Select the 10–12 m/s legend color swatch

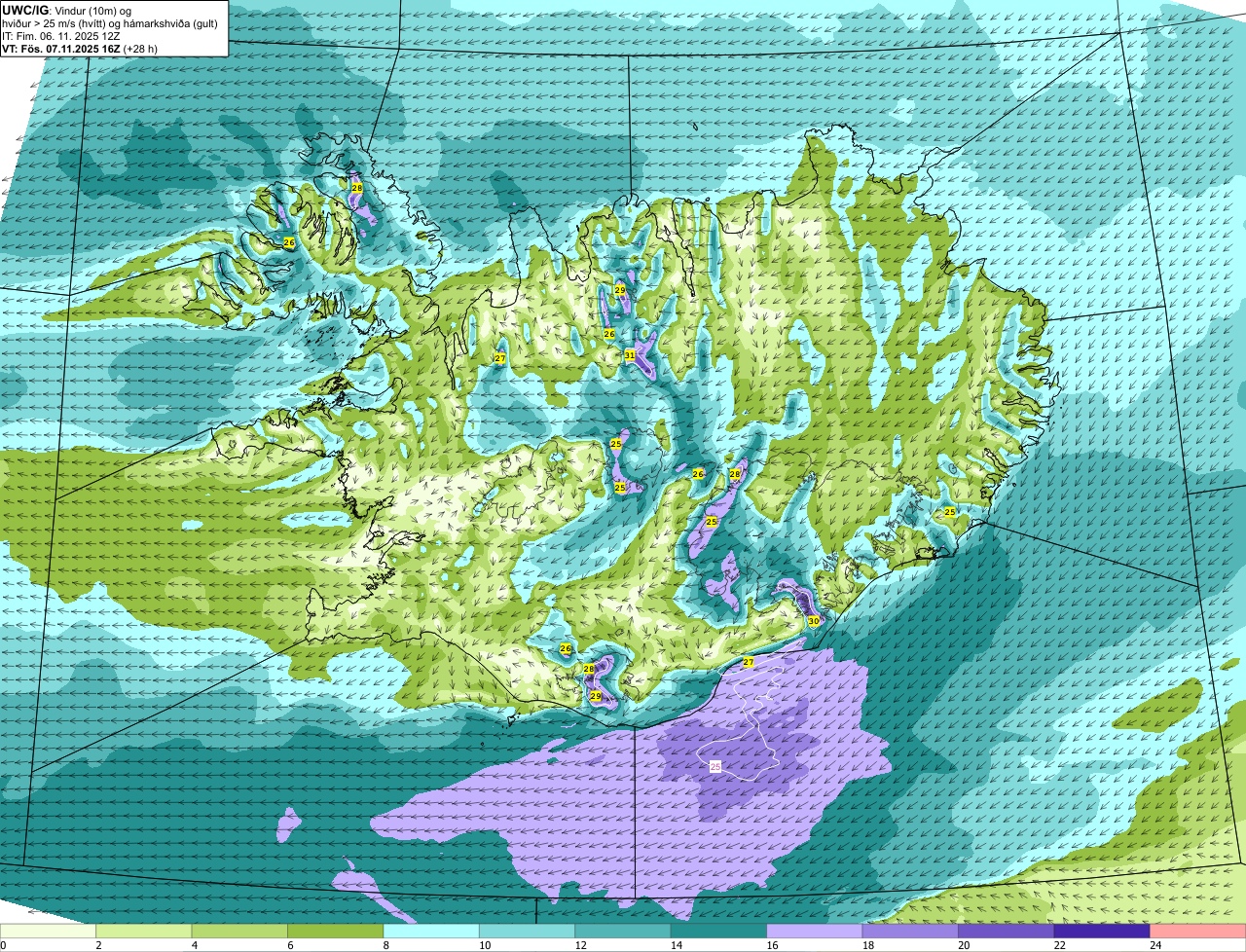[527, 931]
